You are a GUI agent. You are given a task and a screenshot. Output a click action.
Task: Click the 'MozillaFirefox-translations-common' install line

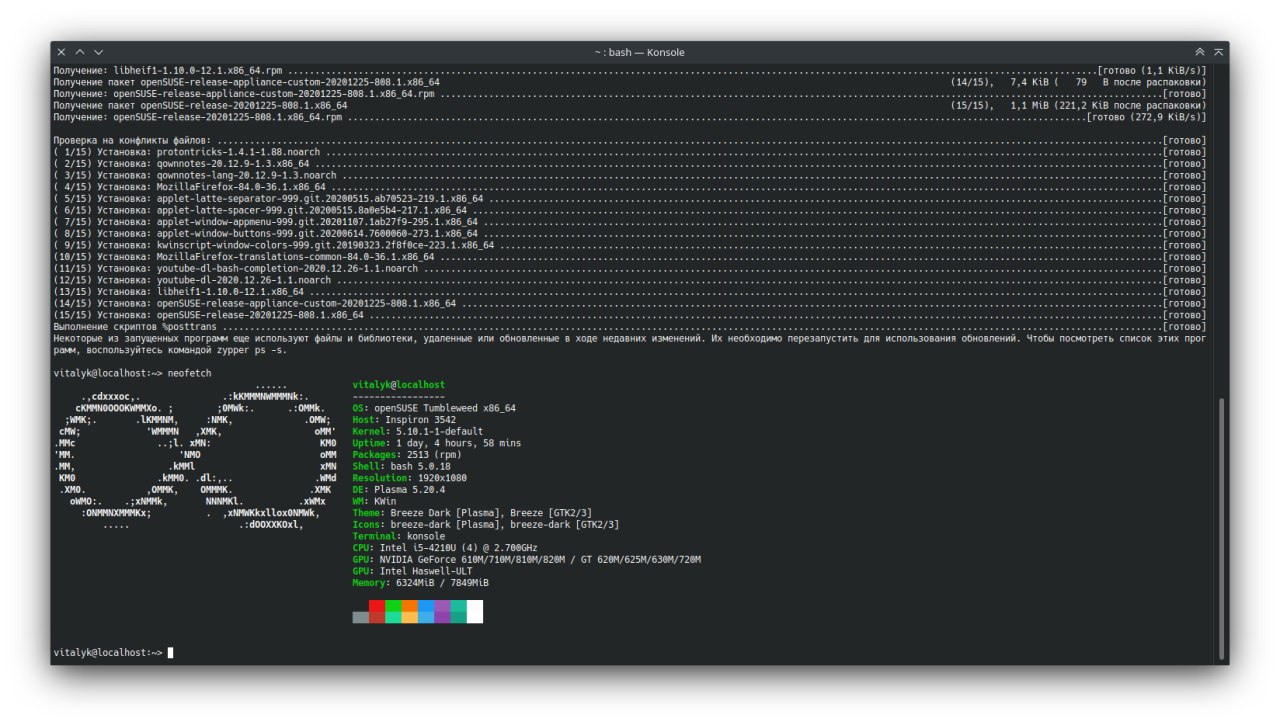pos(630,257)
